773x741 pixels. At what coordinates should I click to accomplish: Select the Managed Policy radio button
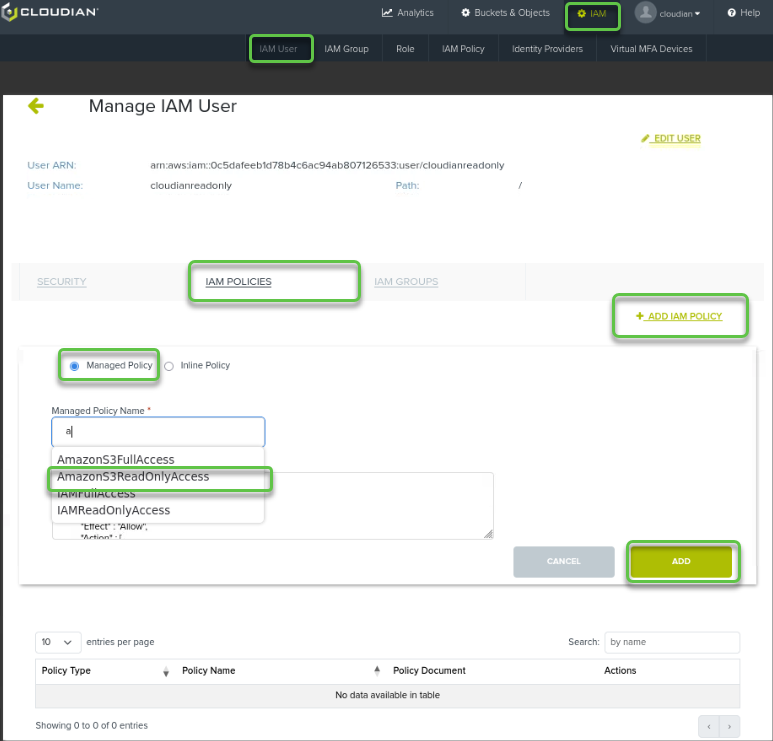pyautogui.click(x=74, y=366)
